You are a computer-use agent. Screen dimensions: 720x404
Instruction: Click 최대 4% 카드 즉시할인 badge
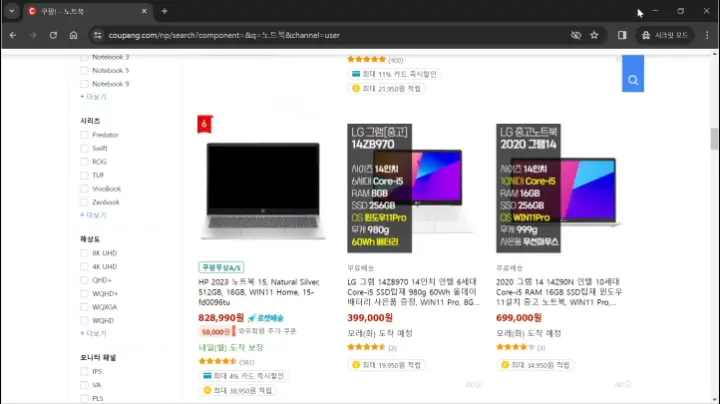click(243, 376)
